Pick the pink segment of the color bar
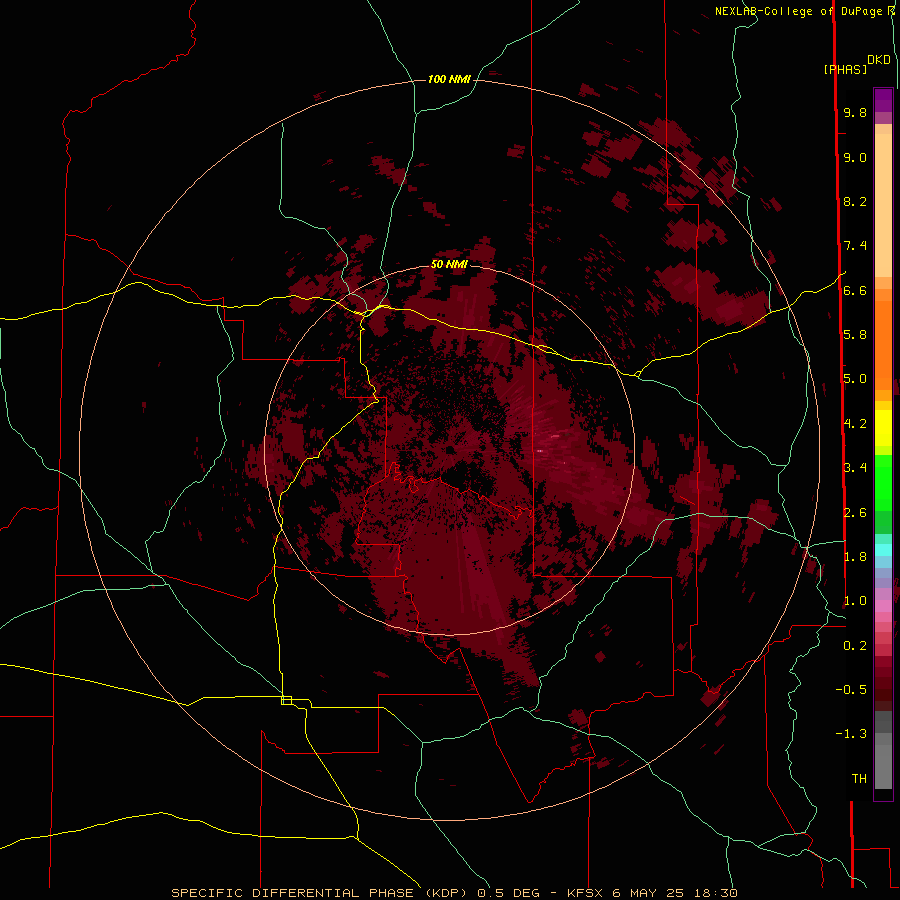 coord(883,605)
